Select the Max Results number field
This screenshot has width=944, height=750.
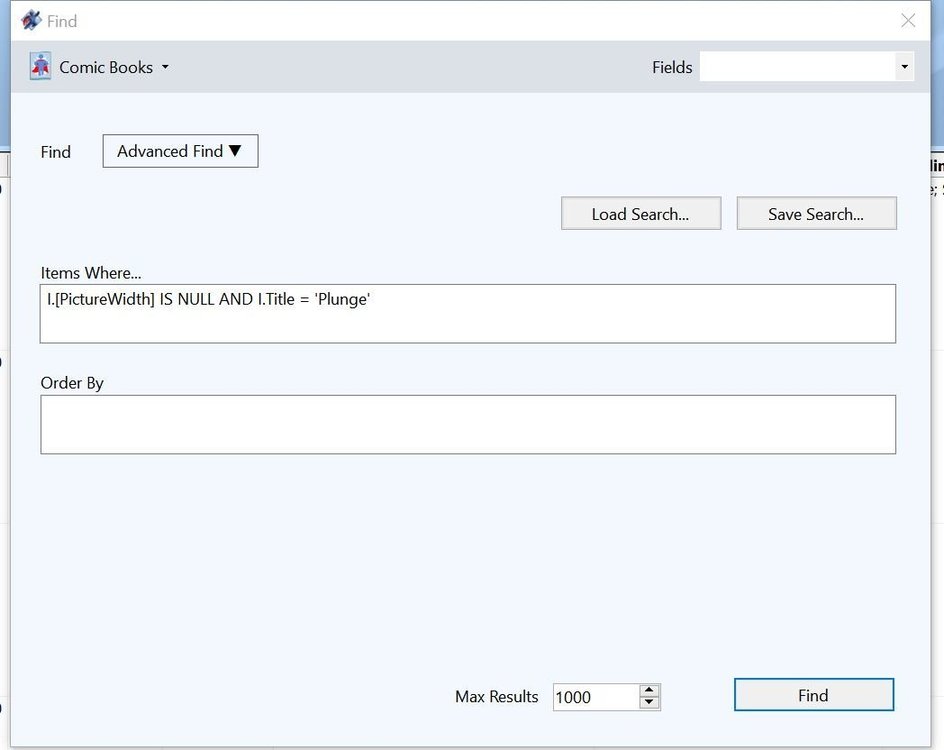click(594, 697)
